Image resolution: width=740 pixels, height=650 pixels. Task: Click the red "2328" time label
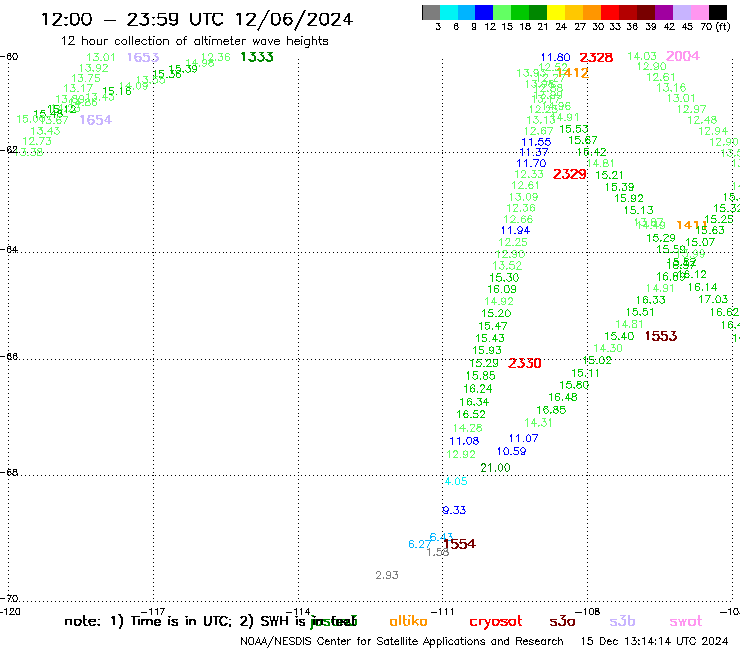pos(596,58)
